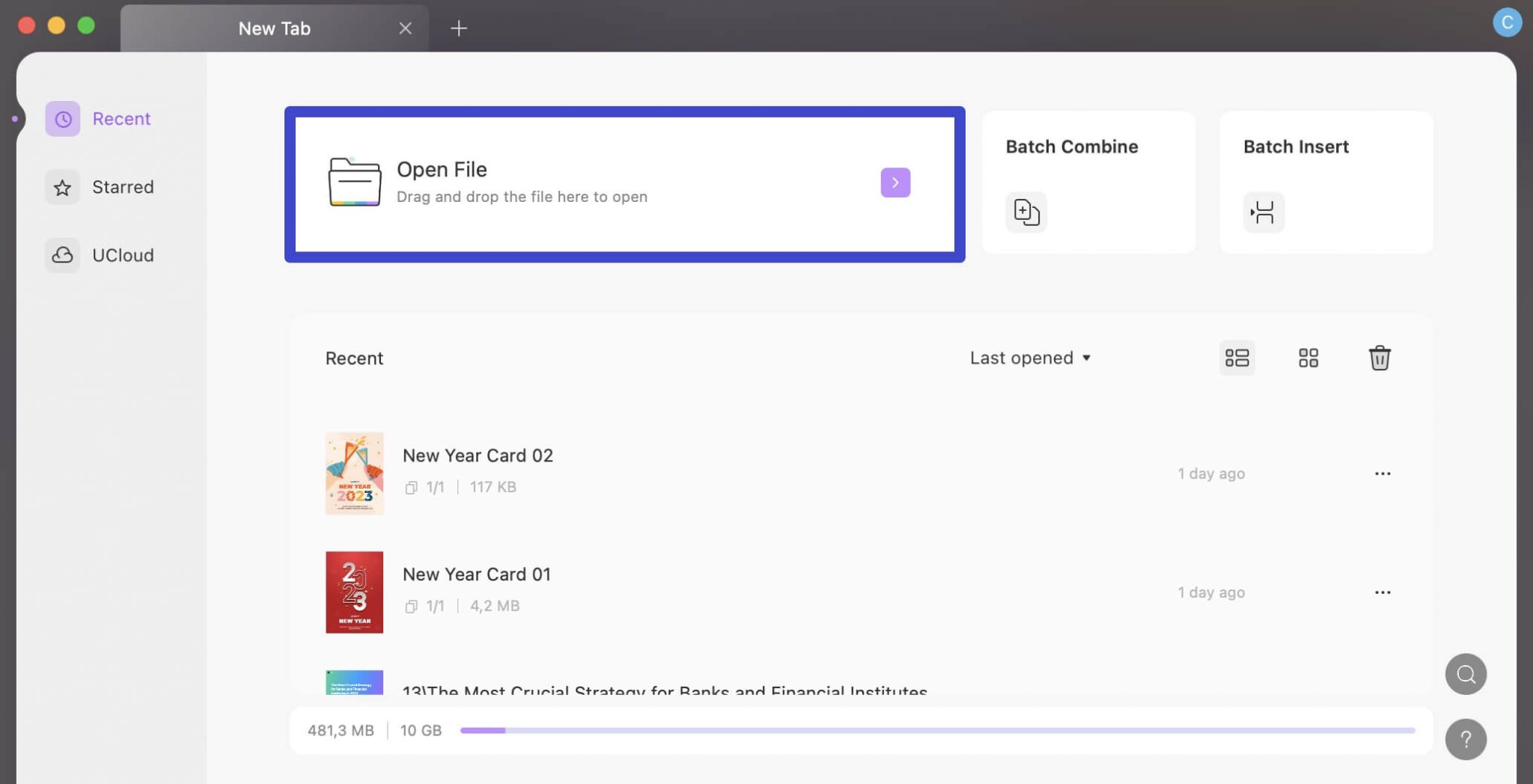Open the Starred section icon
The image size is (1533, 784).
click(x=62, y=187)
